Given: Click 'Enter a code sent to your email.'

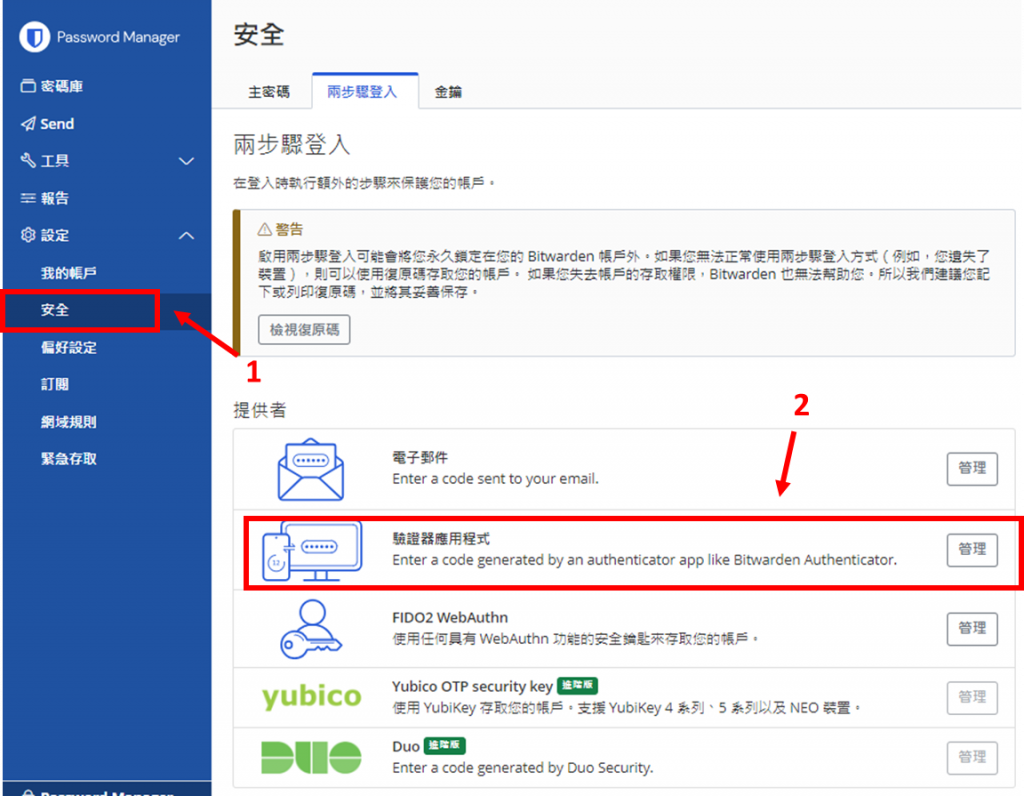Looking at the screenshot, I should click(495, 479).
